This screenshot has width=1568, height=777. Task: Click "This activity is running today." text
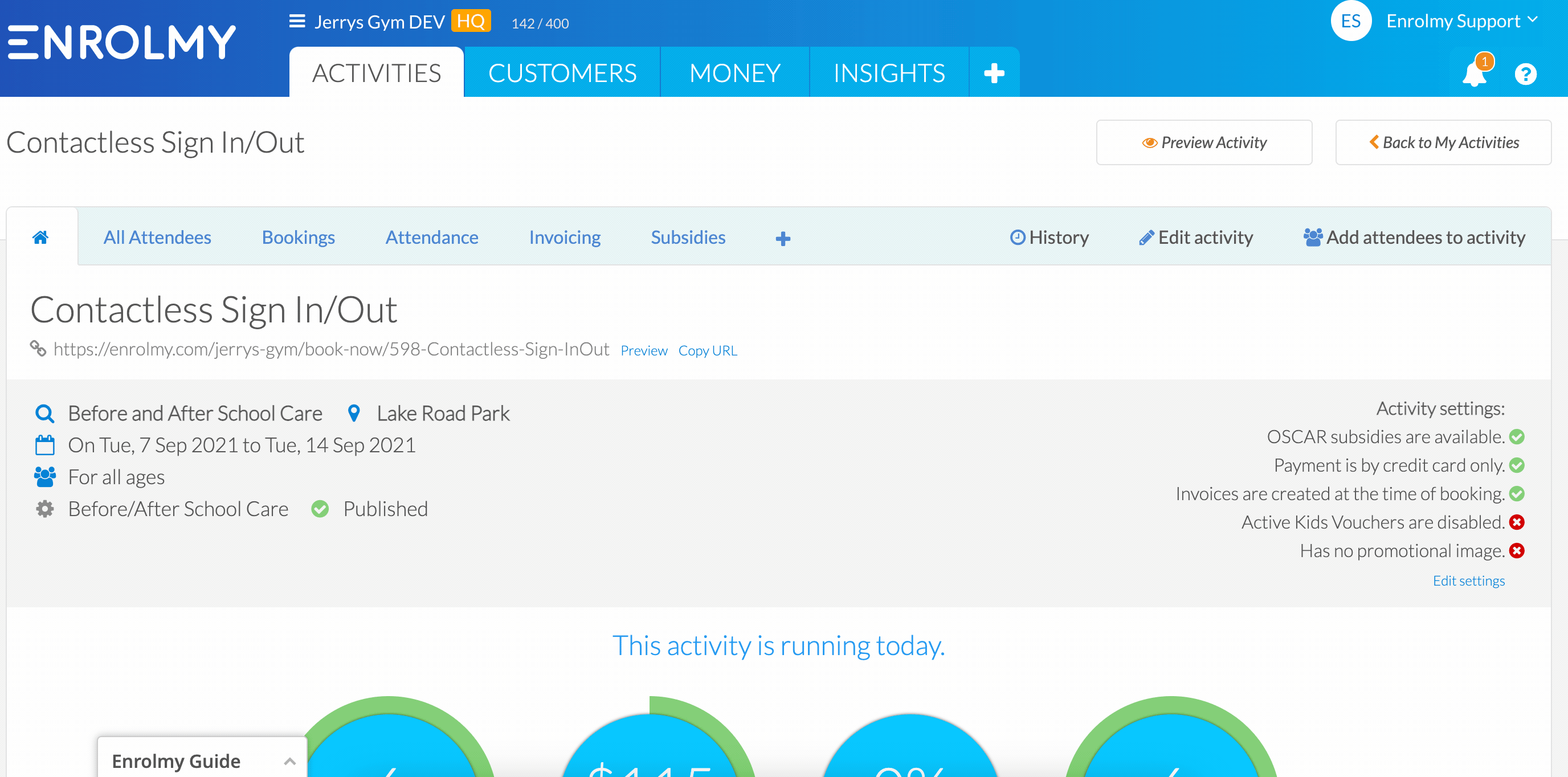(778, 645)
